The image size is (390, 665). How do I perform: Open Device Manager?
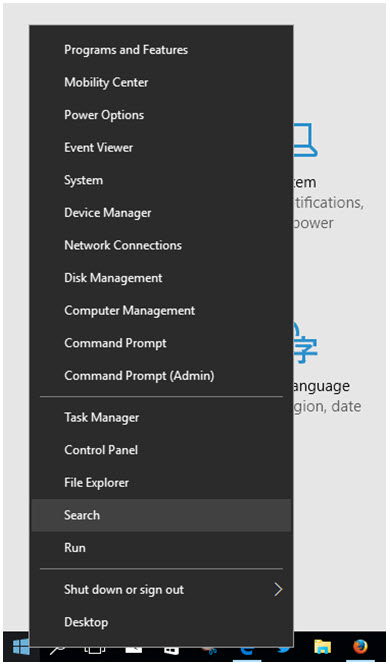pyautogui.click(x=161, y=212)
